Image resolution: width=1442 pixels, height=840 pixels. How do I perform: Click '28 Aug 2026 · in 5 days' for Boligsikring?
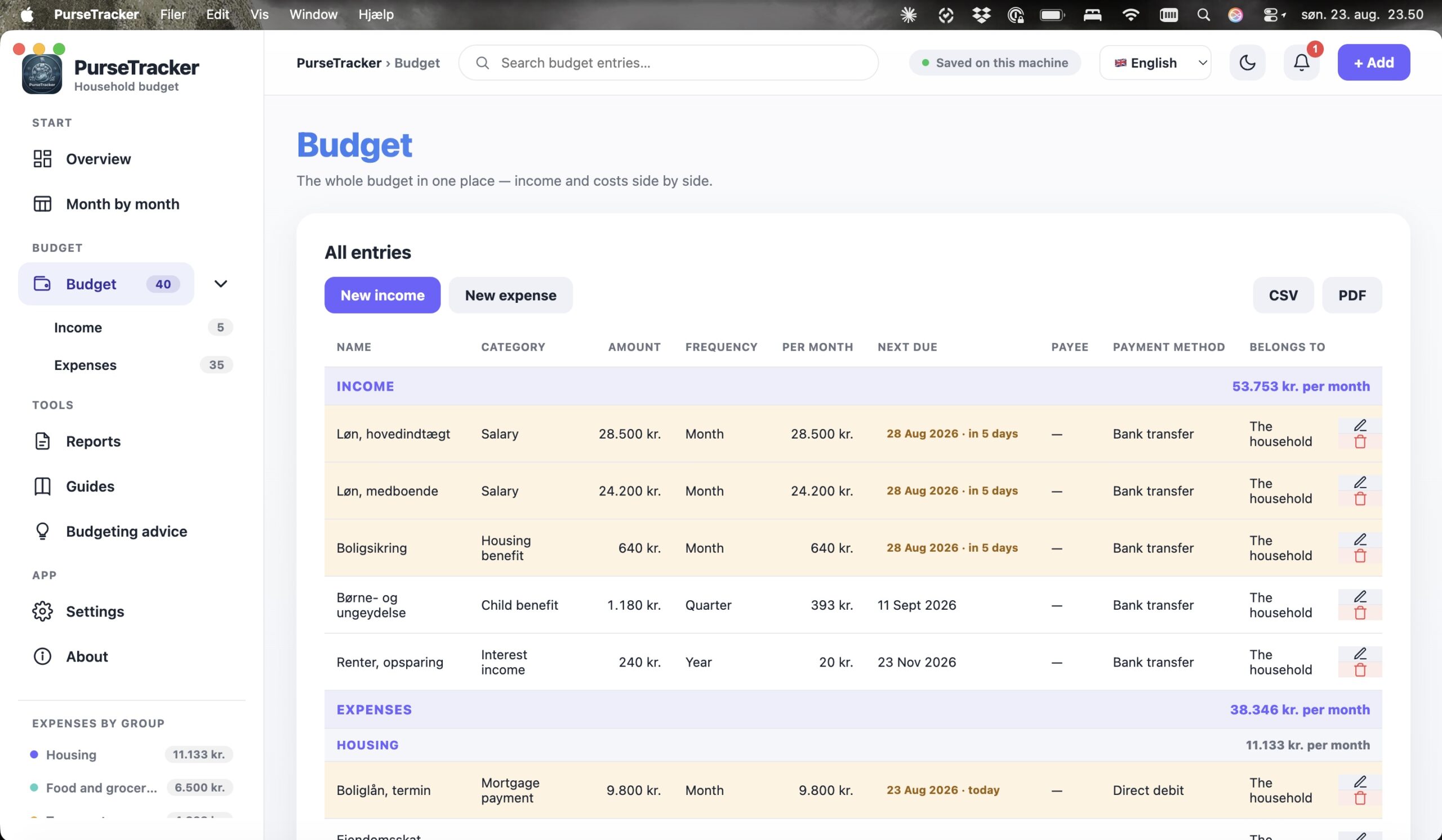click(x=951, y=548)
